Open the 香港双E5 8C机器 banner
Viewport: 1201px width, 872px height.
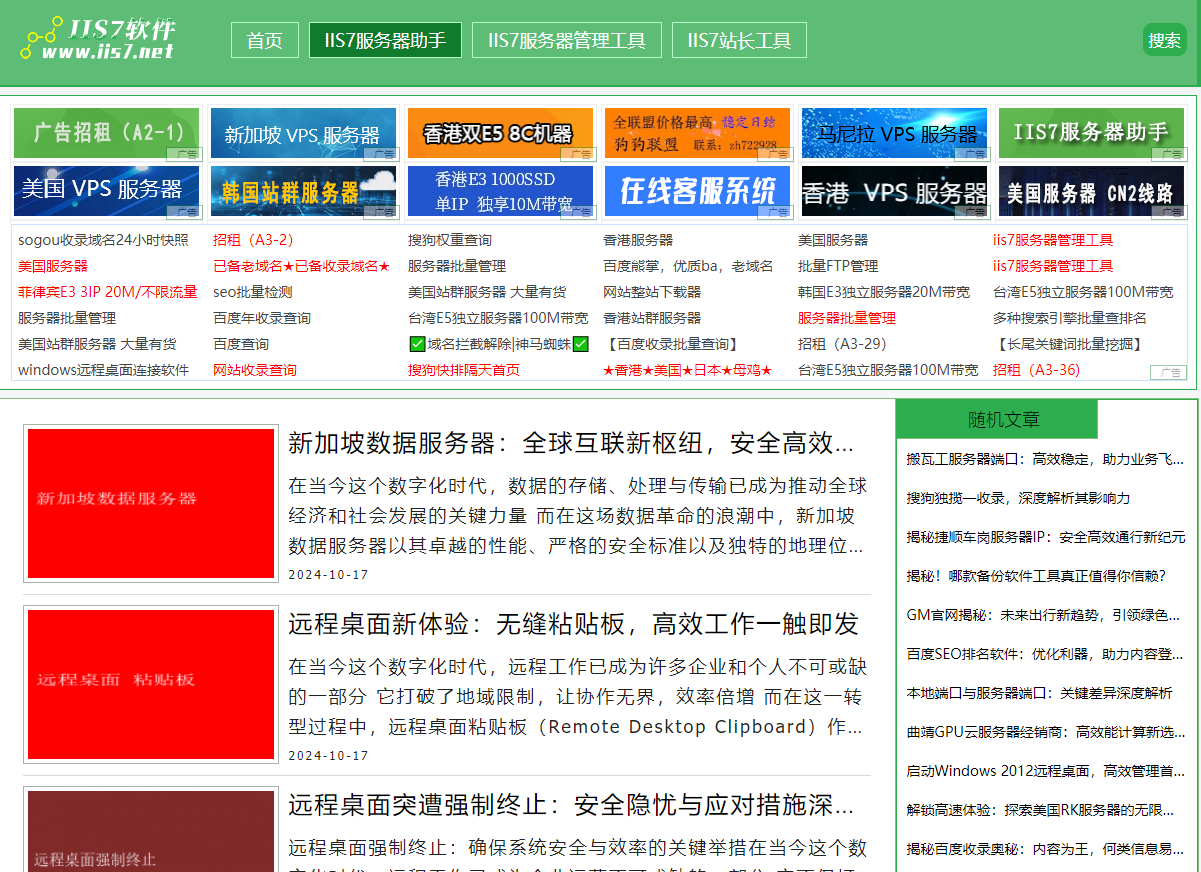(500, 133)
